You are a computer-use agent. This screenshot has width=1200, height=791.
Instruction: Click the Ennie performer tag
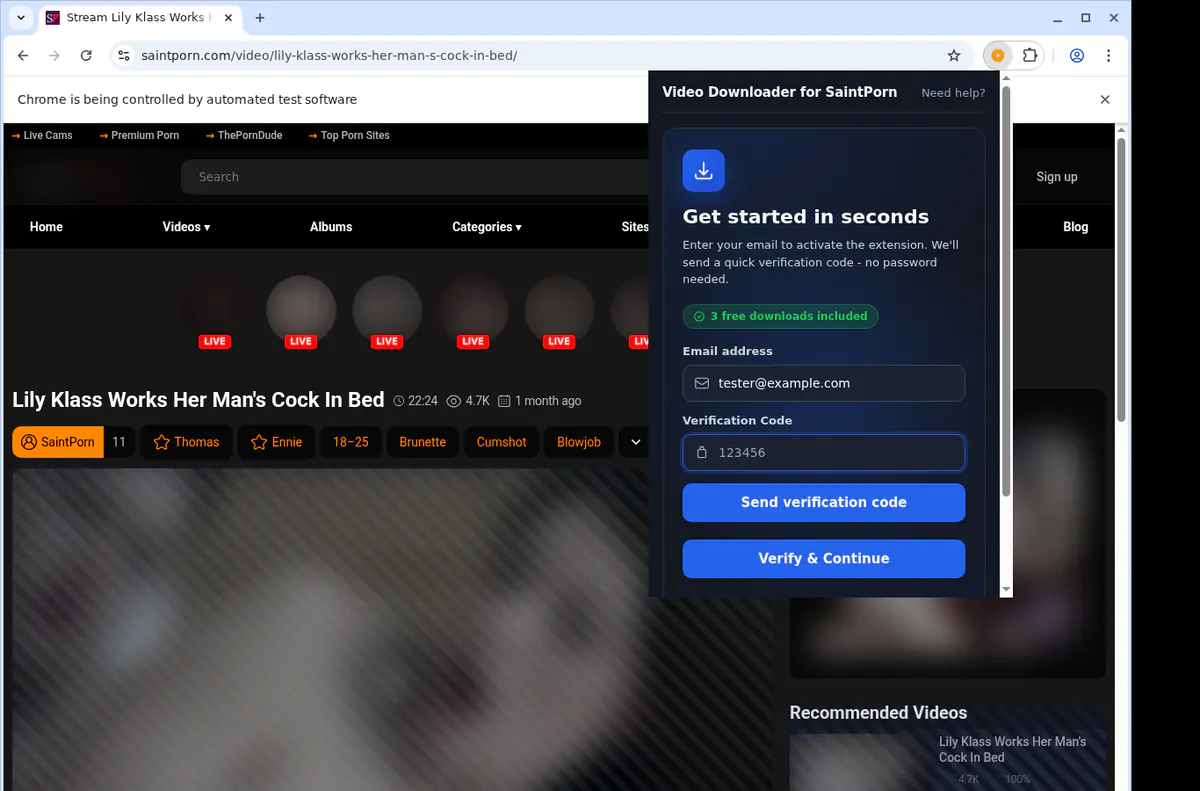(276, 442)
